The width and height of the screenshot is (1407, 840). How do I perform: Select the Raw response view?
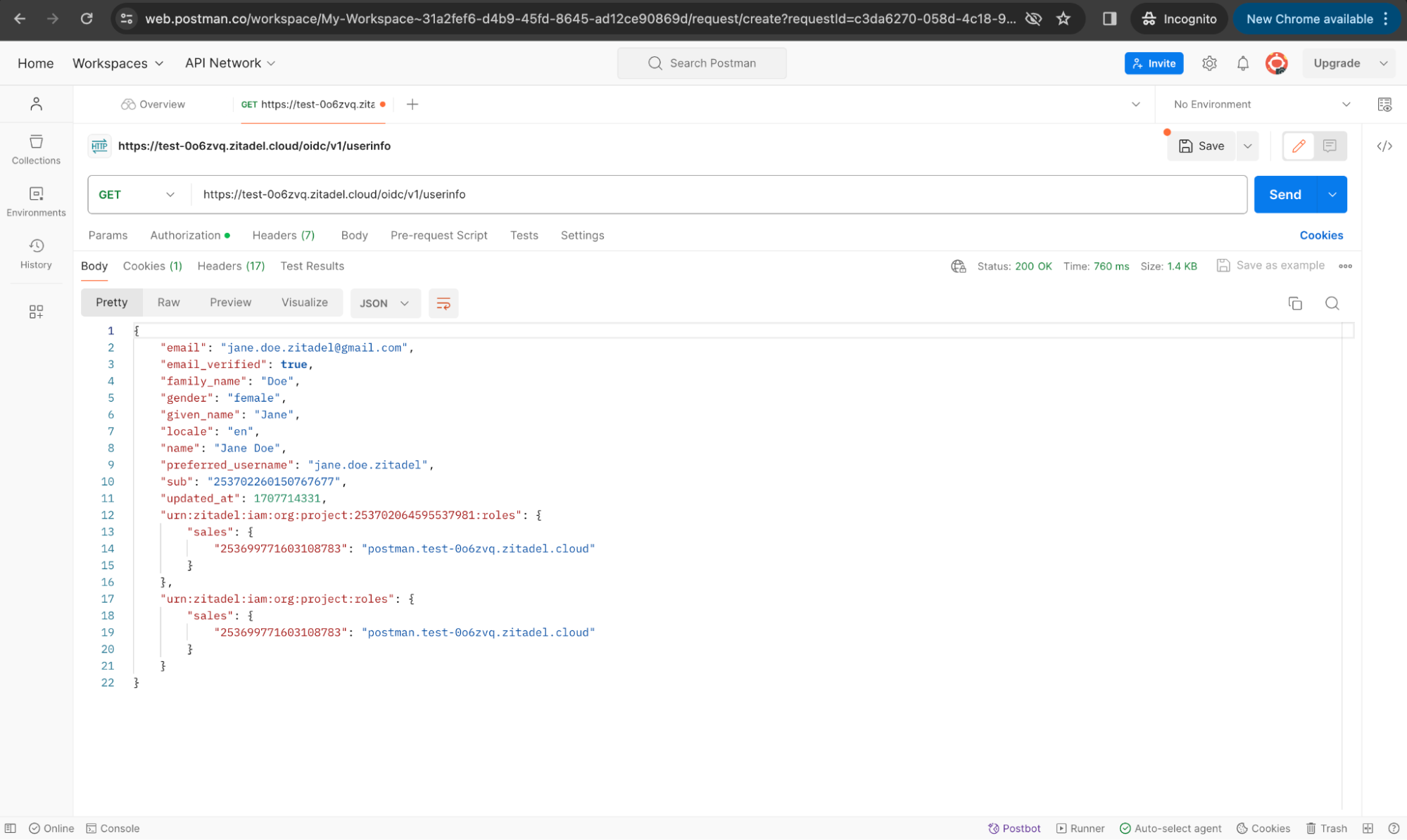coord(168,302)
